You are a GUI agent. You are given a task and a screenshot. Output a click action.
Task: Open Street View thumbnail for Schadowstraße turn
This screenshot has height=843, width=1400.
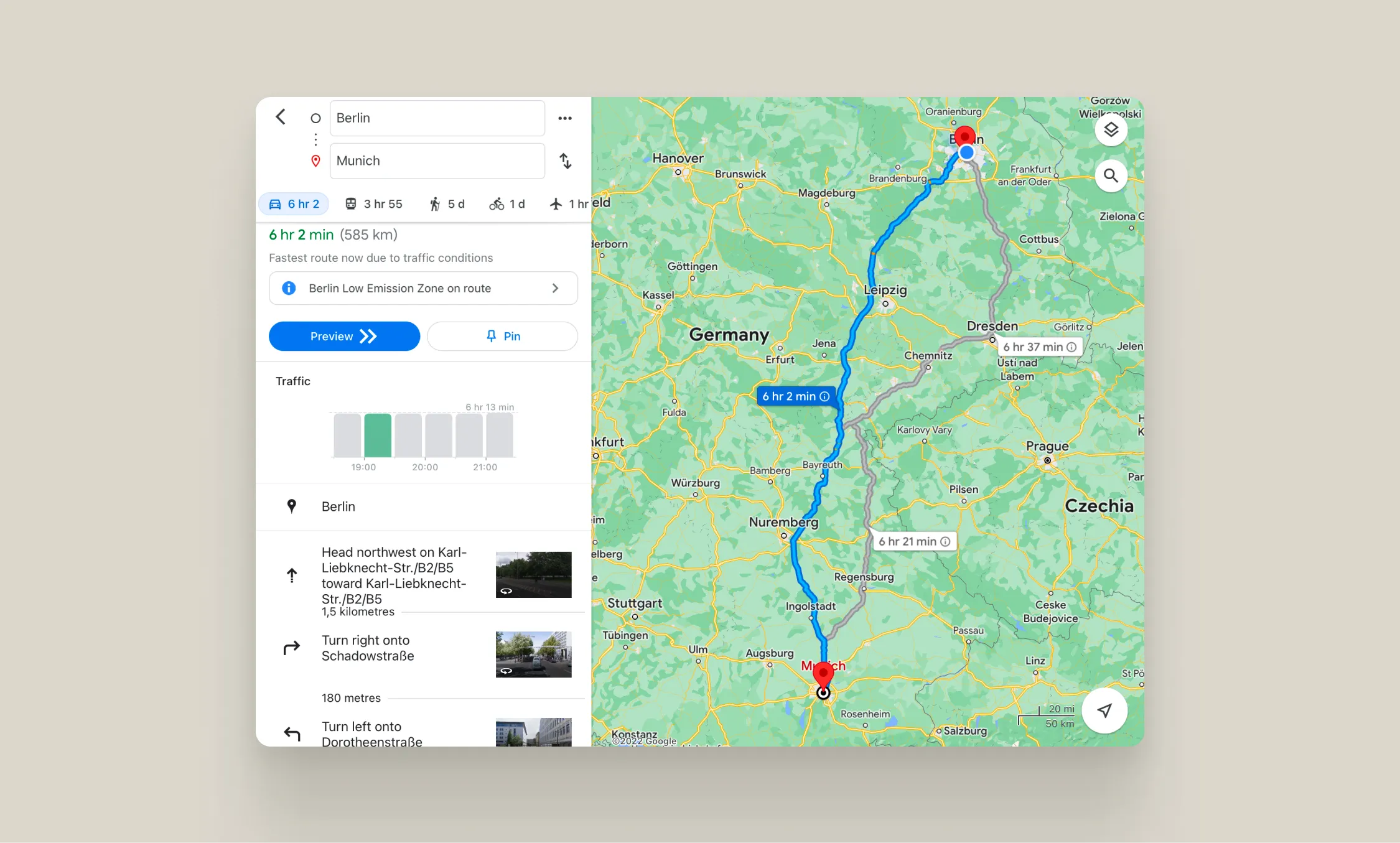coord(533,654)
